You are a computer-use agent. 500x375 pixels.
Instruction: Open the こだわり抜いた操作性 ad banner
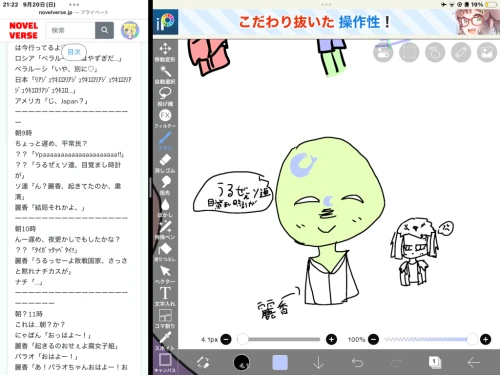326,22
